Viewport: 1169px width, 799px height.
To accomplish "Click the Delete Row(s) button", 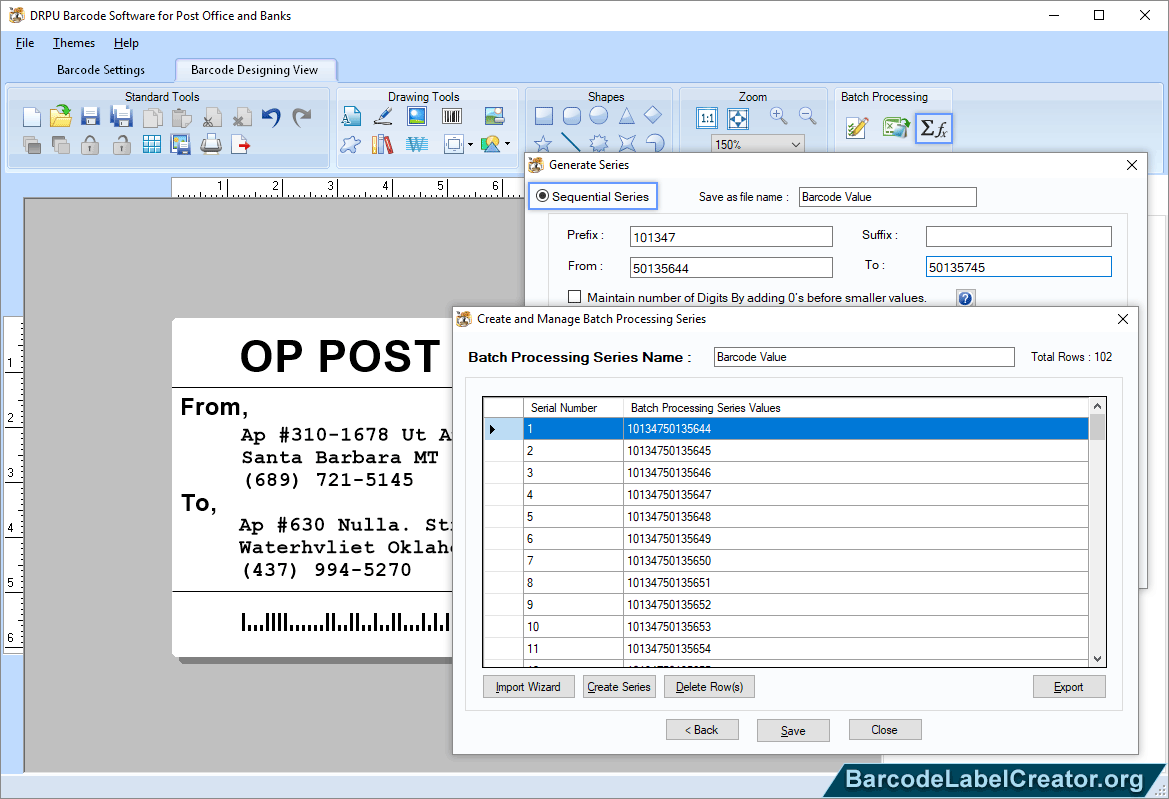I will [709, 686].
